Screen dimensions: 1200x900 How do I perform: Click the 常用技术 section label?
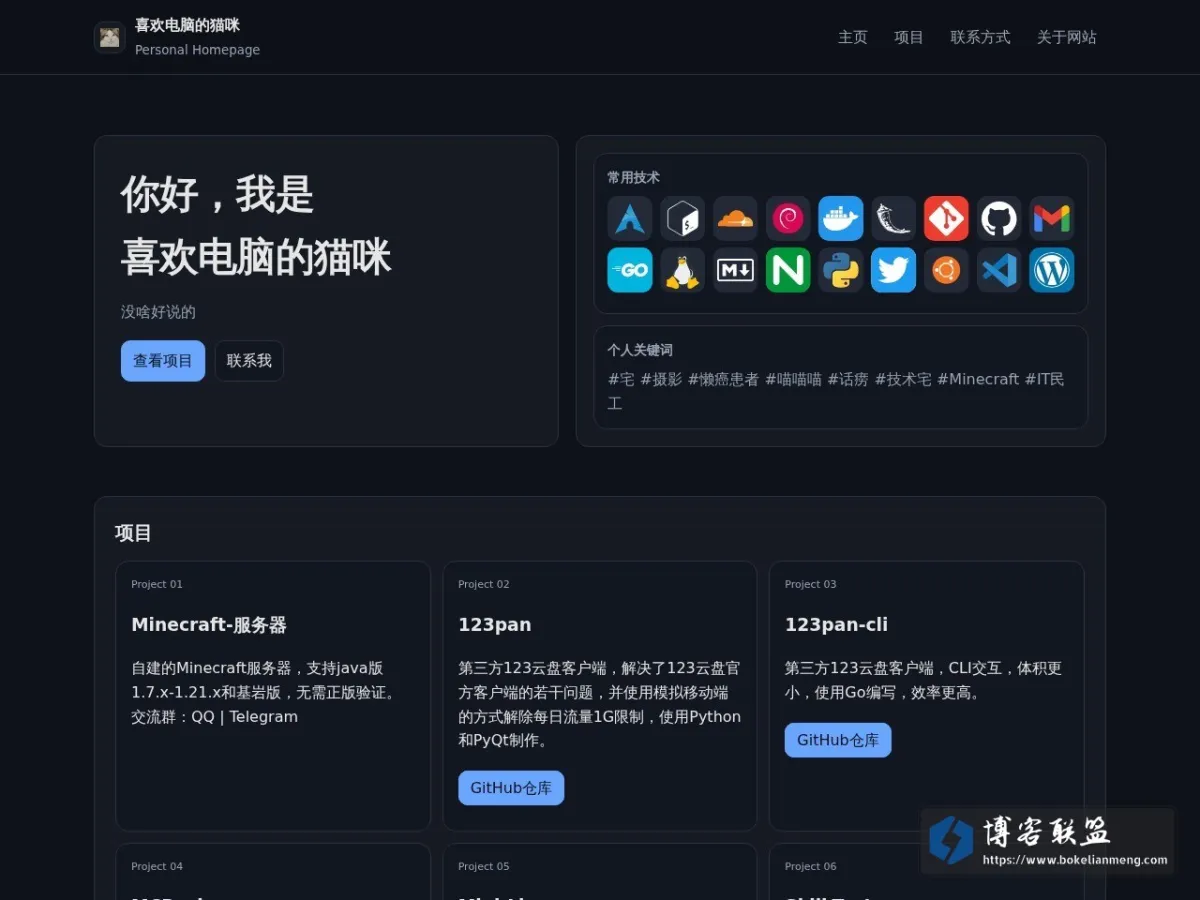click(634, 177)
